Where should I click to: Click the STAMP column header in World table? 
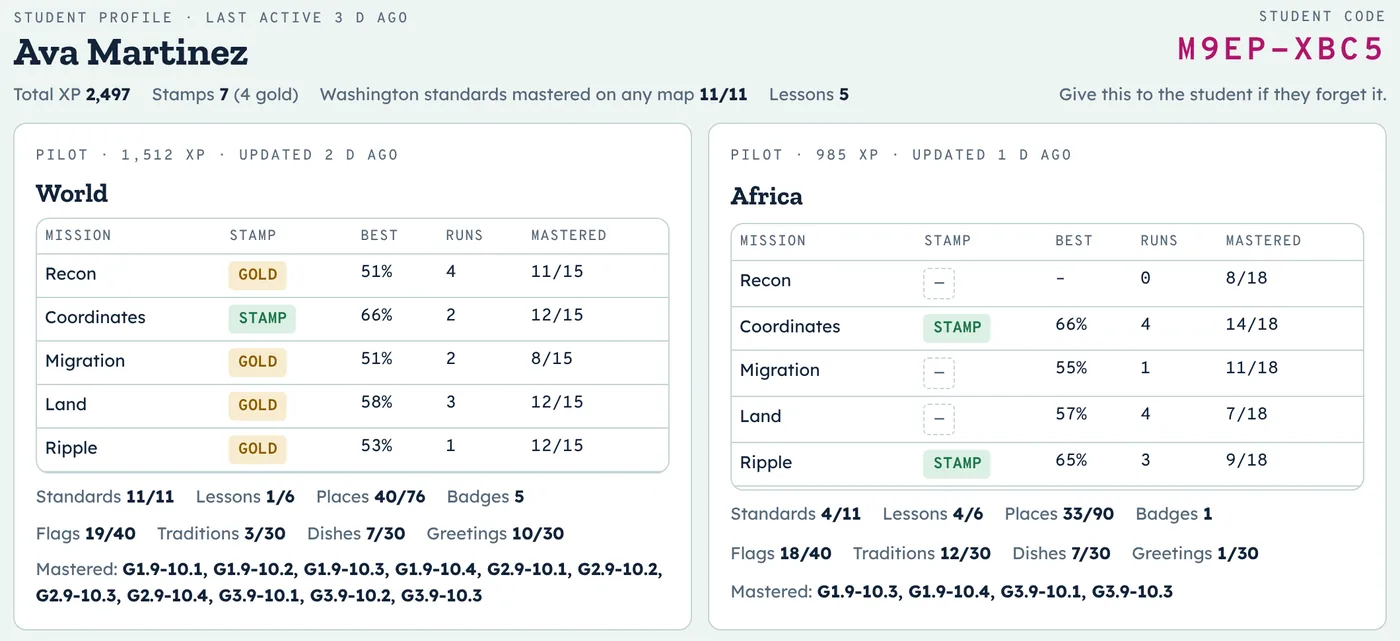(252, 235)
